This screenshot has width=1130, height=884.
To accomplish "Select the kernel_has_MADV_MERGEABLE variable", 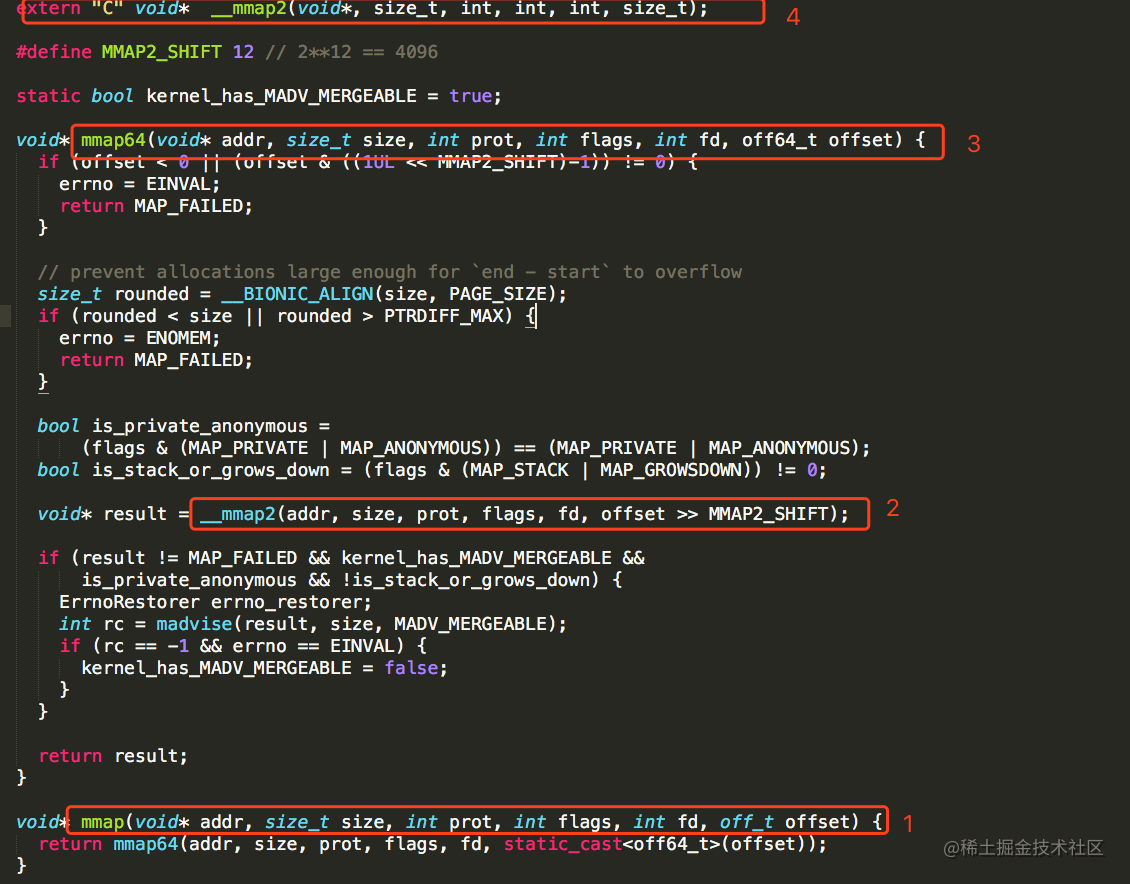I will [280, 95].
